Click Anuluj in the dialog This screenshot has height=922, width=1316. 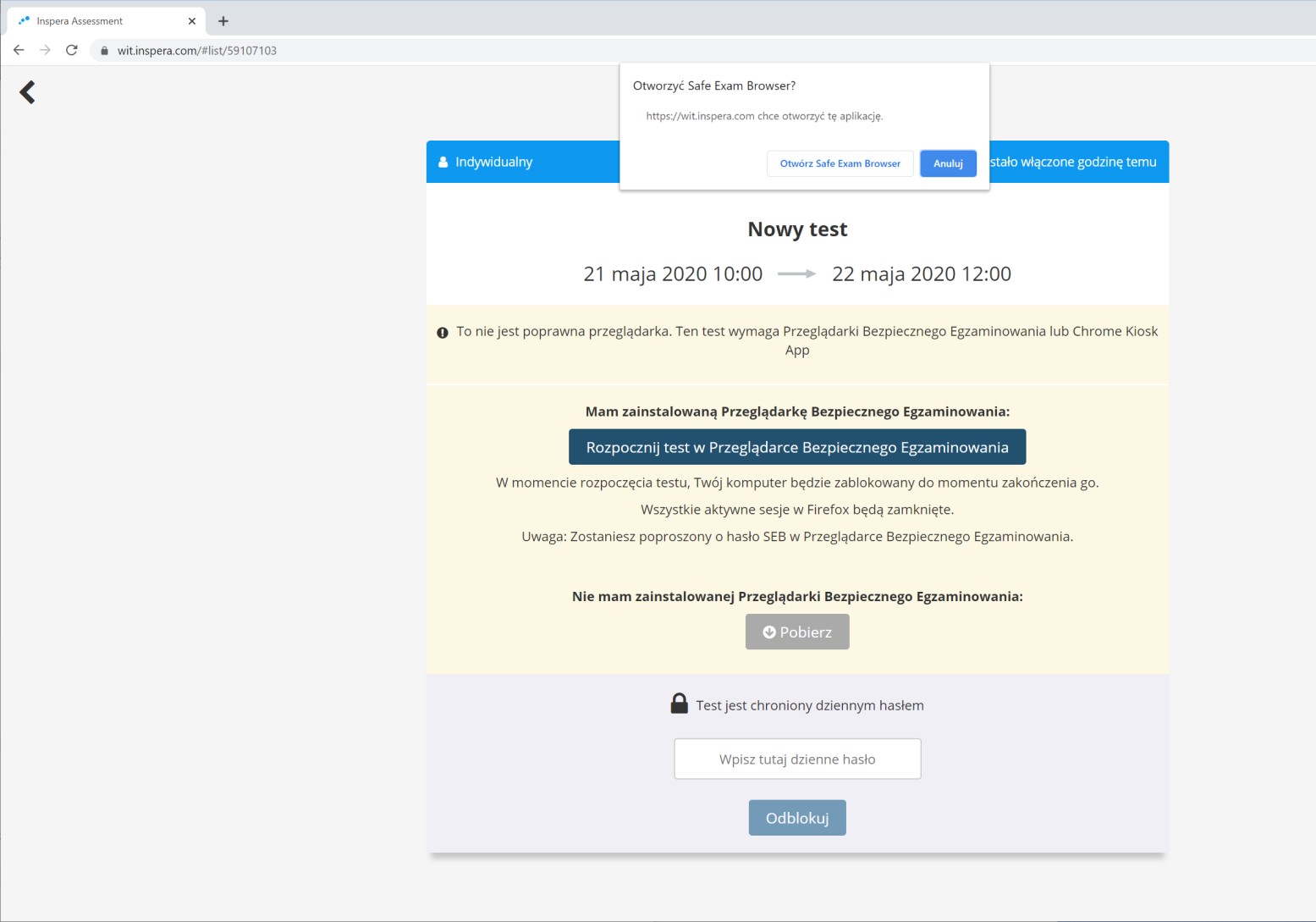(948, 163)
